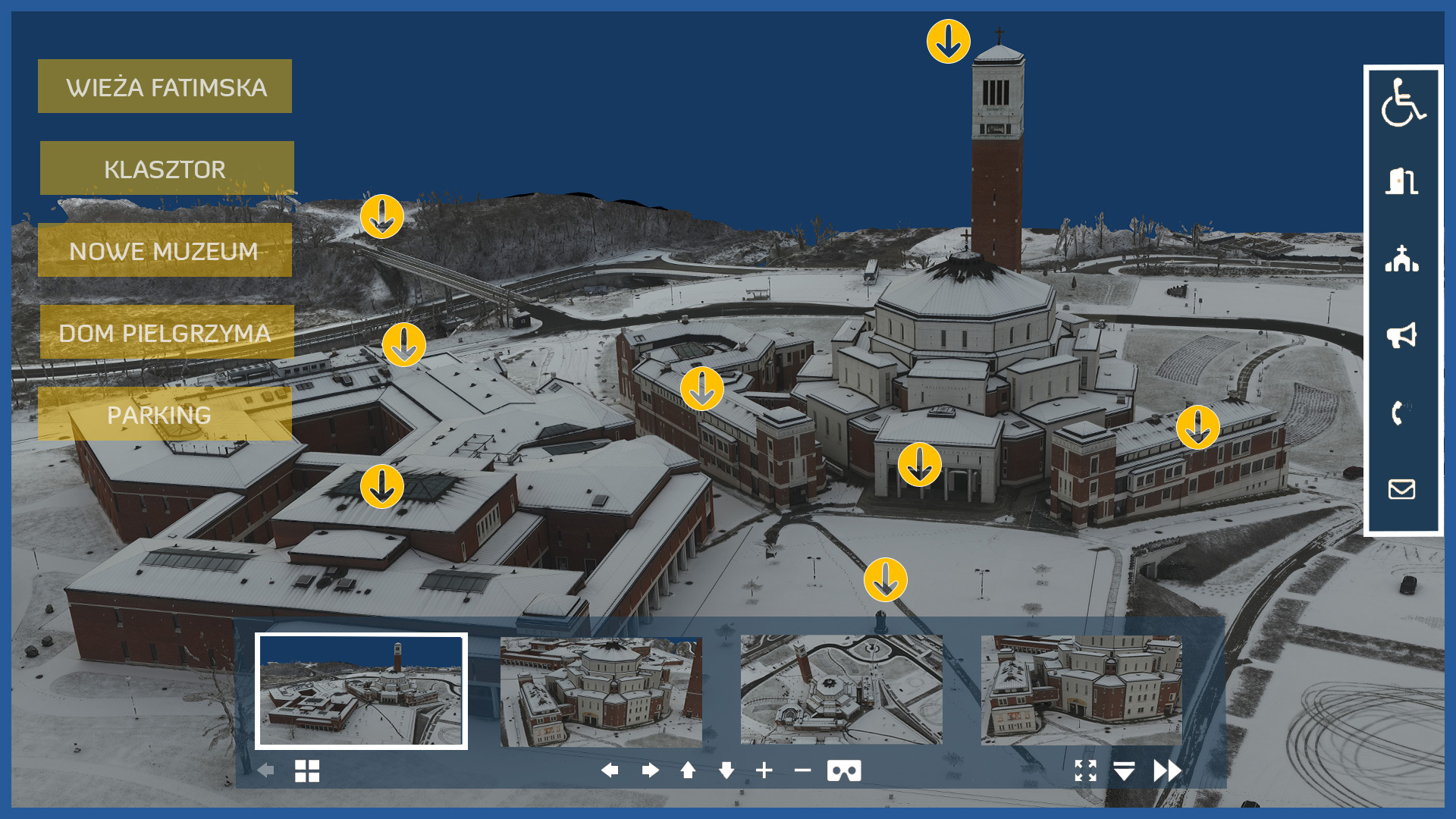This screenshot has width=1456, height=819.
Task: Tilt view up with up arrow
Action: (688, 770)
